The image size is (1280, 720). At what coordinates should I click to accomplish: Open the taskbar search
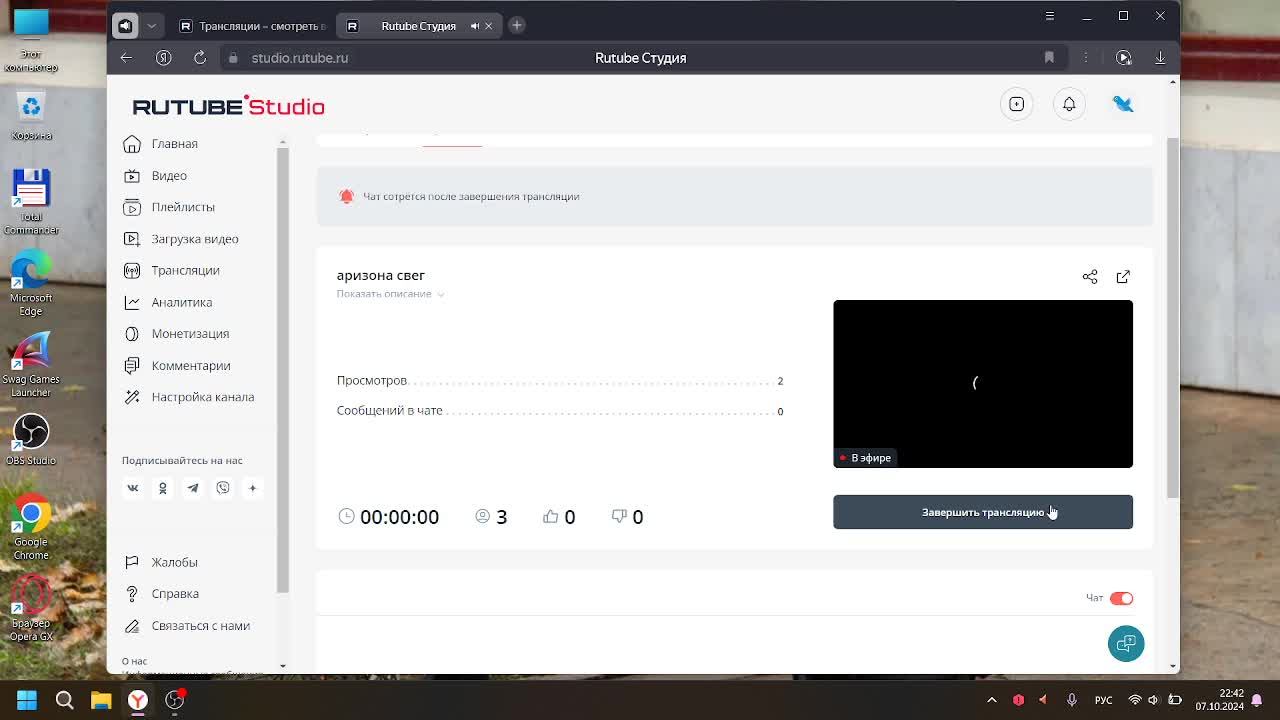pos(64,700)
